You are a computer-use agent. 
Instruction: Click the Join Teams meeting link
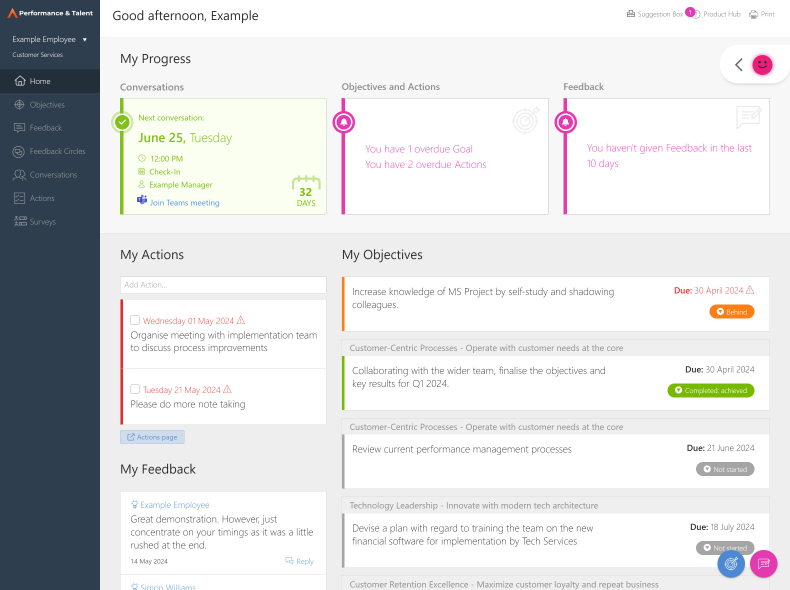click(184, 203)
